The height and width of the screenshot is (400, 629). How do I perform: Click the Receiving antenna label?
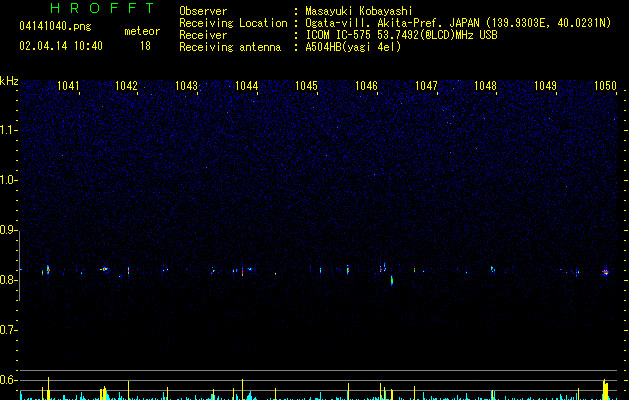click(230, 47)
